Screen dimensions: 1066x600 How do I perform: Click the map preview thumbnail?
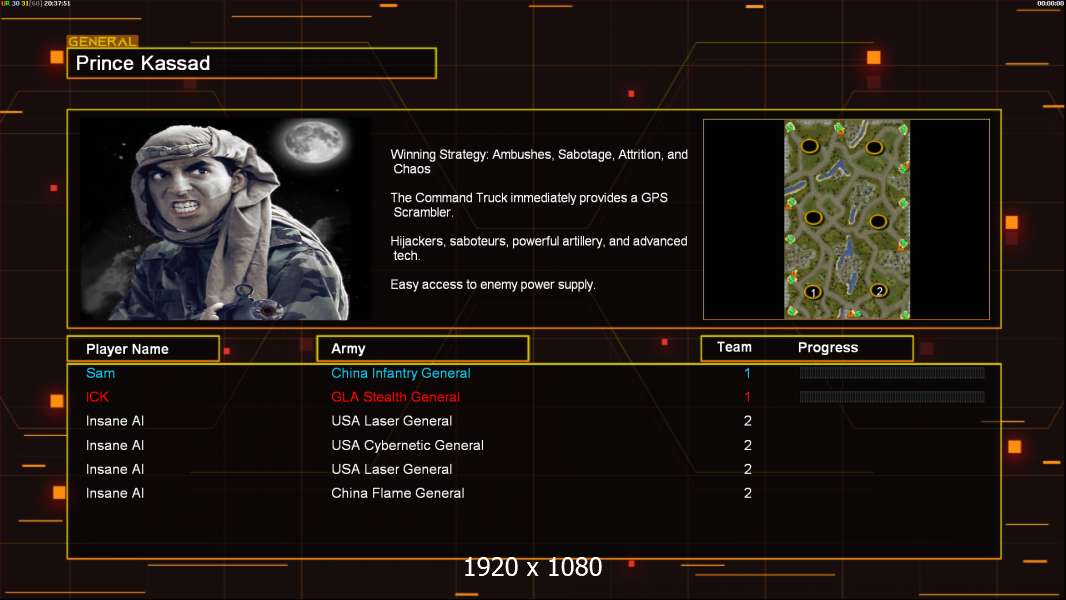pyautogui.click(x=846, y=219)
